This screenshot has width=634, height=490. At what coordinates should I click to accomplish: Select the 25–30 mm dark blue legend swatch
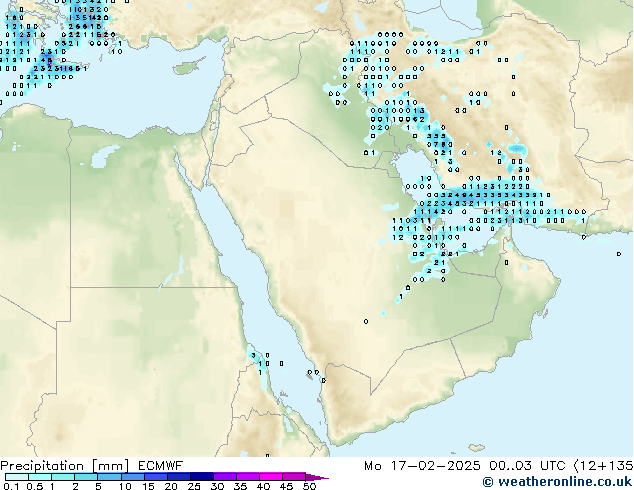[202, 477]
